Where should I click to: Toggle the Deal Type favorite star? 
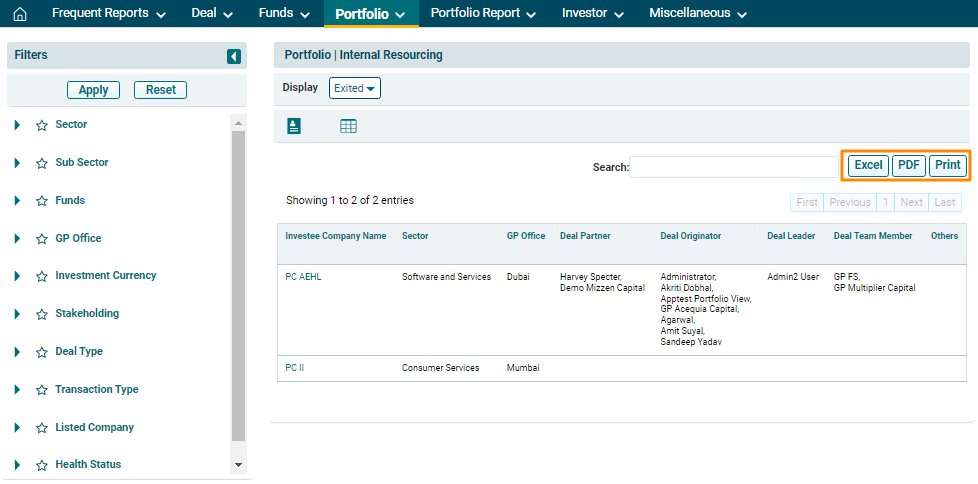(x=42, y=352)
